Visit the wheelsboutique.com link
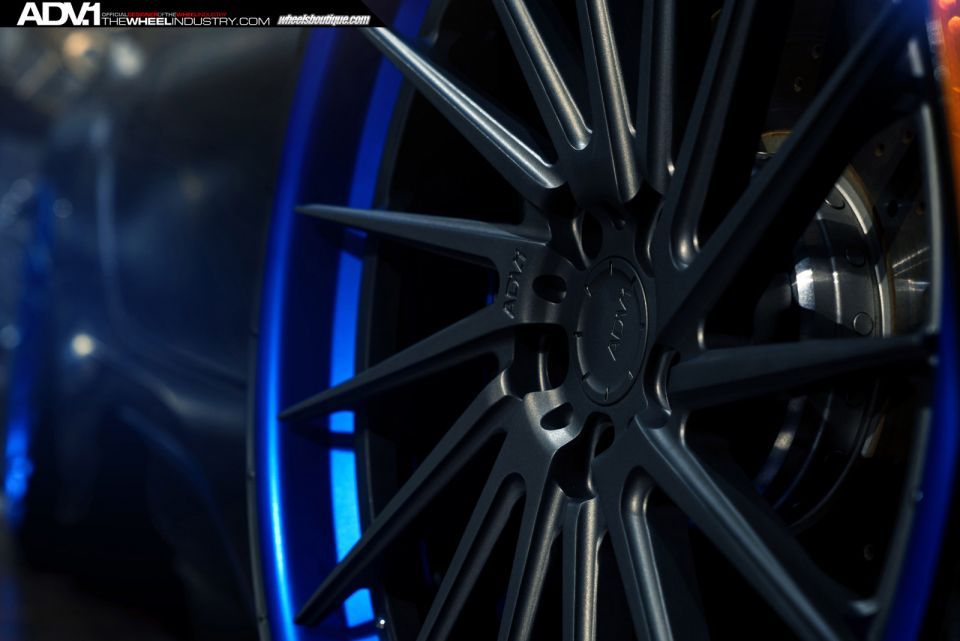 (x=323, y=19)
